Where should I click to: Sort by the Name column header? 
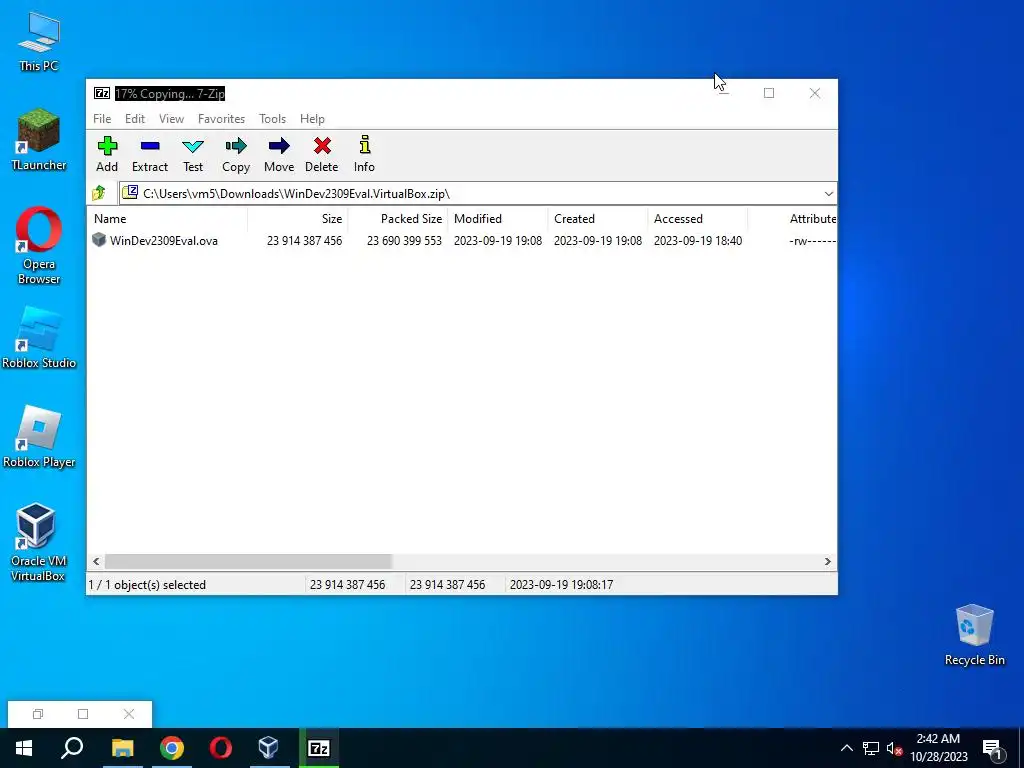click(167, 219)
